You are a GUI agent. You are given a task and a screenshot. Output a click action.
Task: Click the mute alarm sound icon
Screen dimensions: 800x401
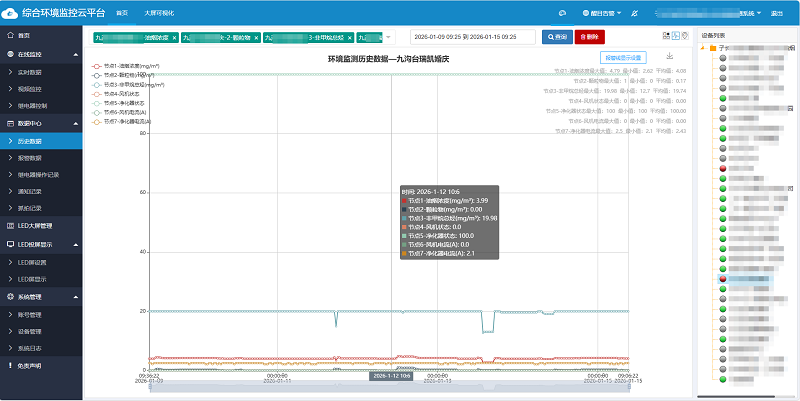636,13
